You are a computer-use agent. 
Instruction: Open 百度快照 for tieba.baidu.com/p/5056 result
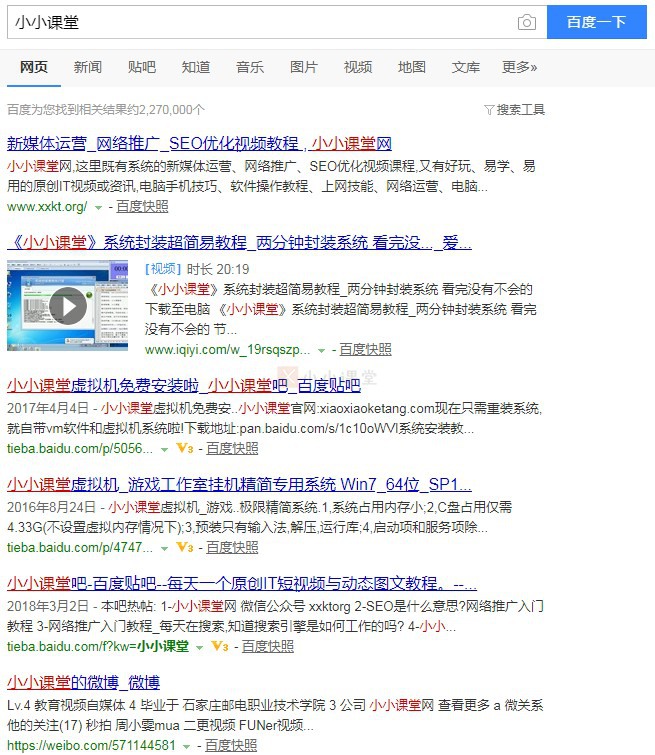click(x=232, y=449)
